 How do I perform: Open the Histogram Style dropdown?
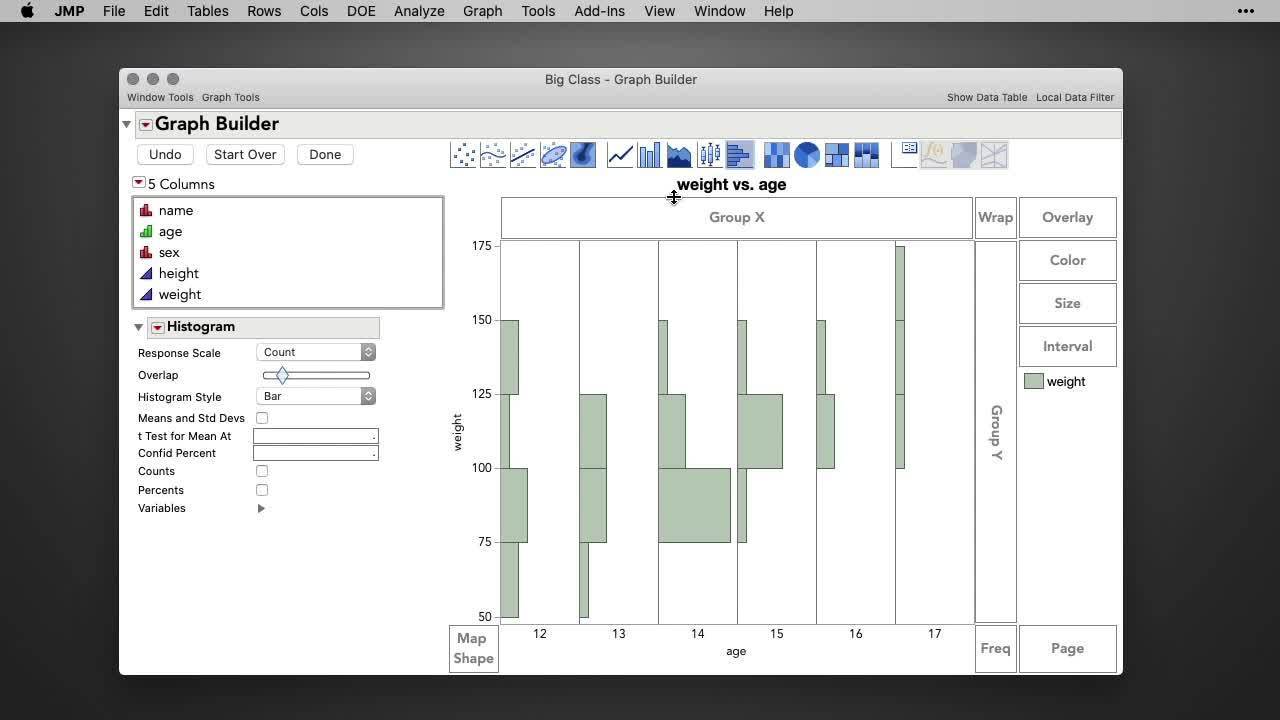point(316,396)
